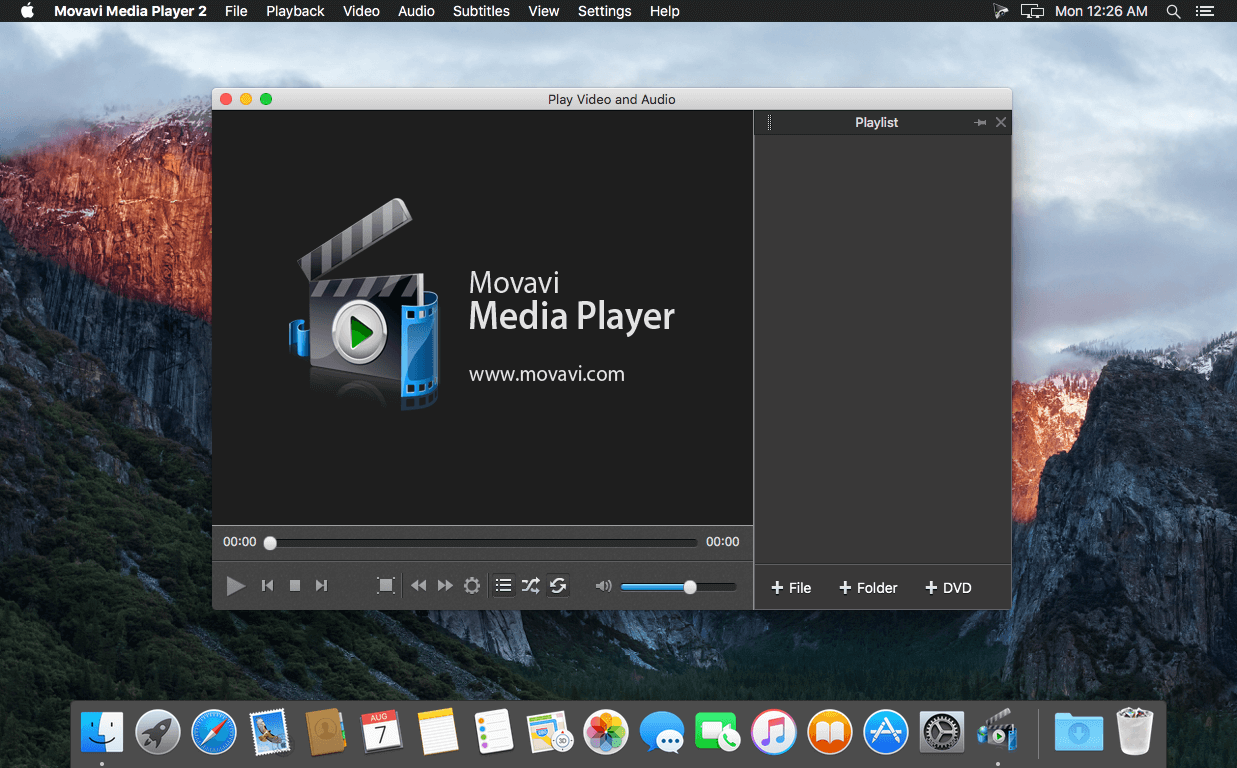Screen dimensions: 1237x768
Task: Start playback with the Play button
Action: click(236, 586)
